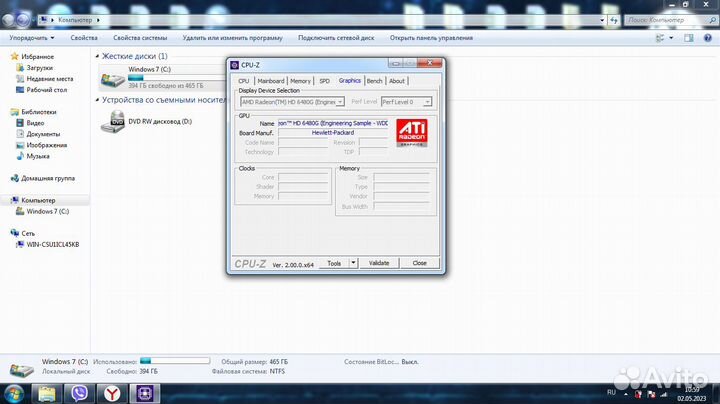Click Close button in CPU-Z
This screenshot has height=404, width=720.
click(419, 263)
